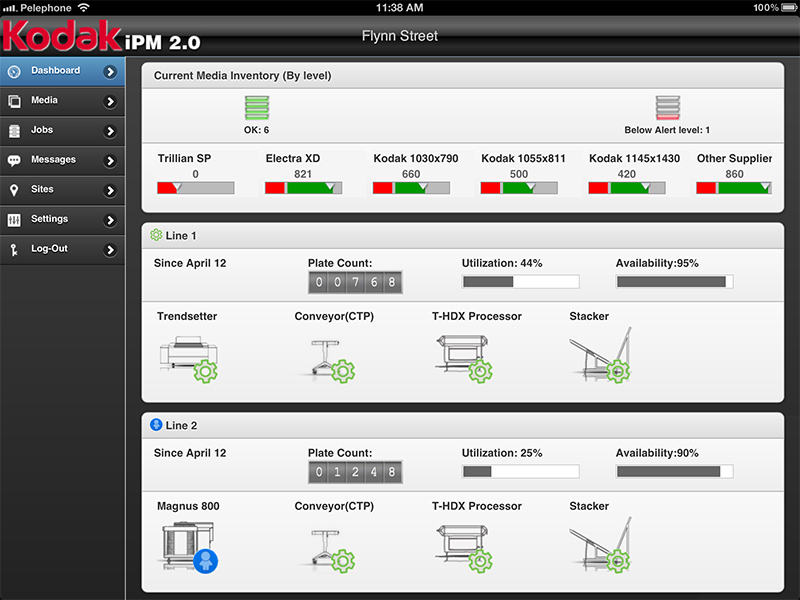The width and height of the screenshot is (800, 600).
Task: Click the Trillian SP inventory level bar
Action: (x=195, y=188)
